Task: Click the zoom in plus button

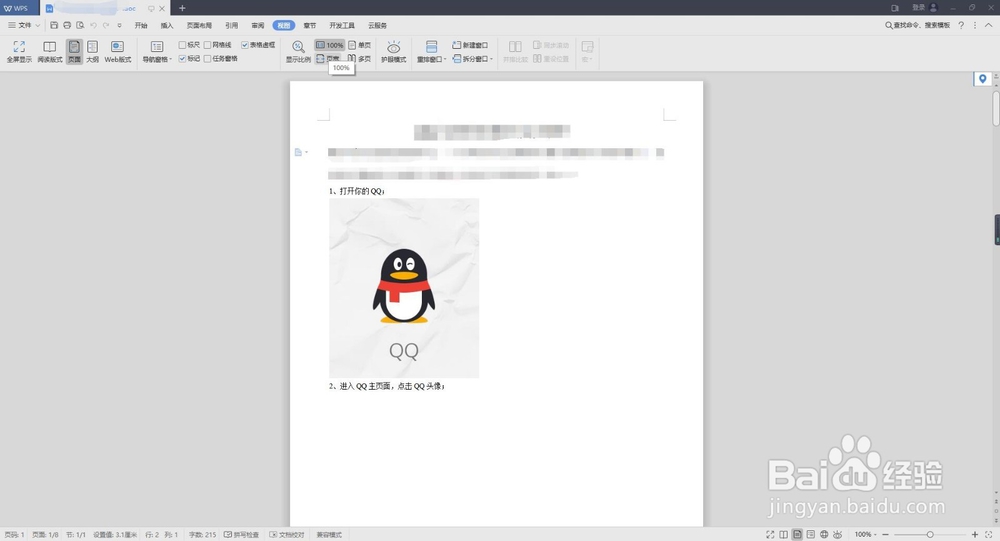Action: tap(974, 535)
